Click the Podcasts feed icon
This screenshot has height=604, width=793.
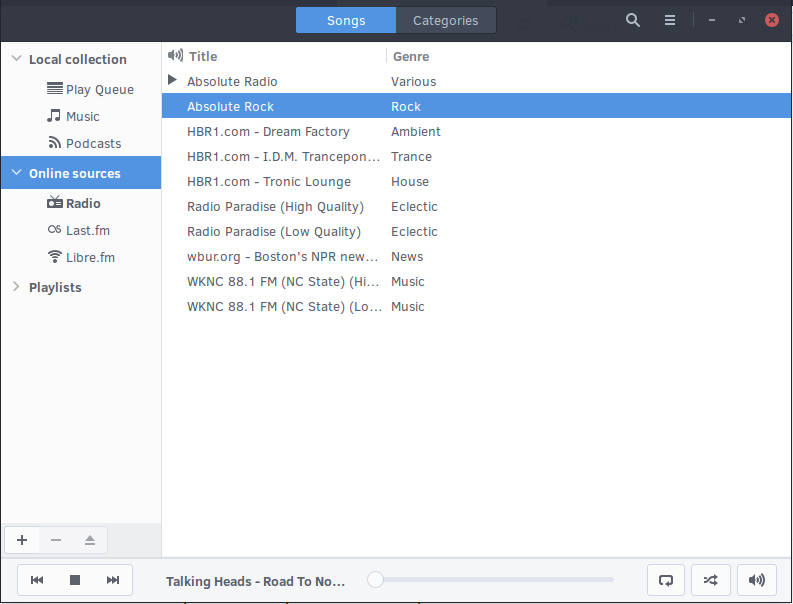(x=55, y=142)
